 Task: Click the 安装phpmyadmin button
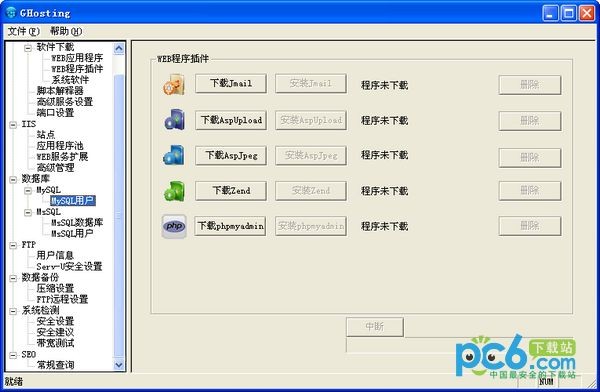pyautogui.click(x=311, y=226)
